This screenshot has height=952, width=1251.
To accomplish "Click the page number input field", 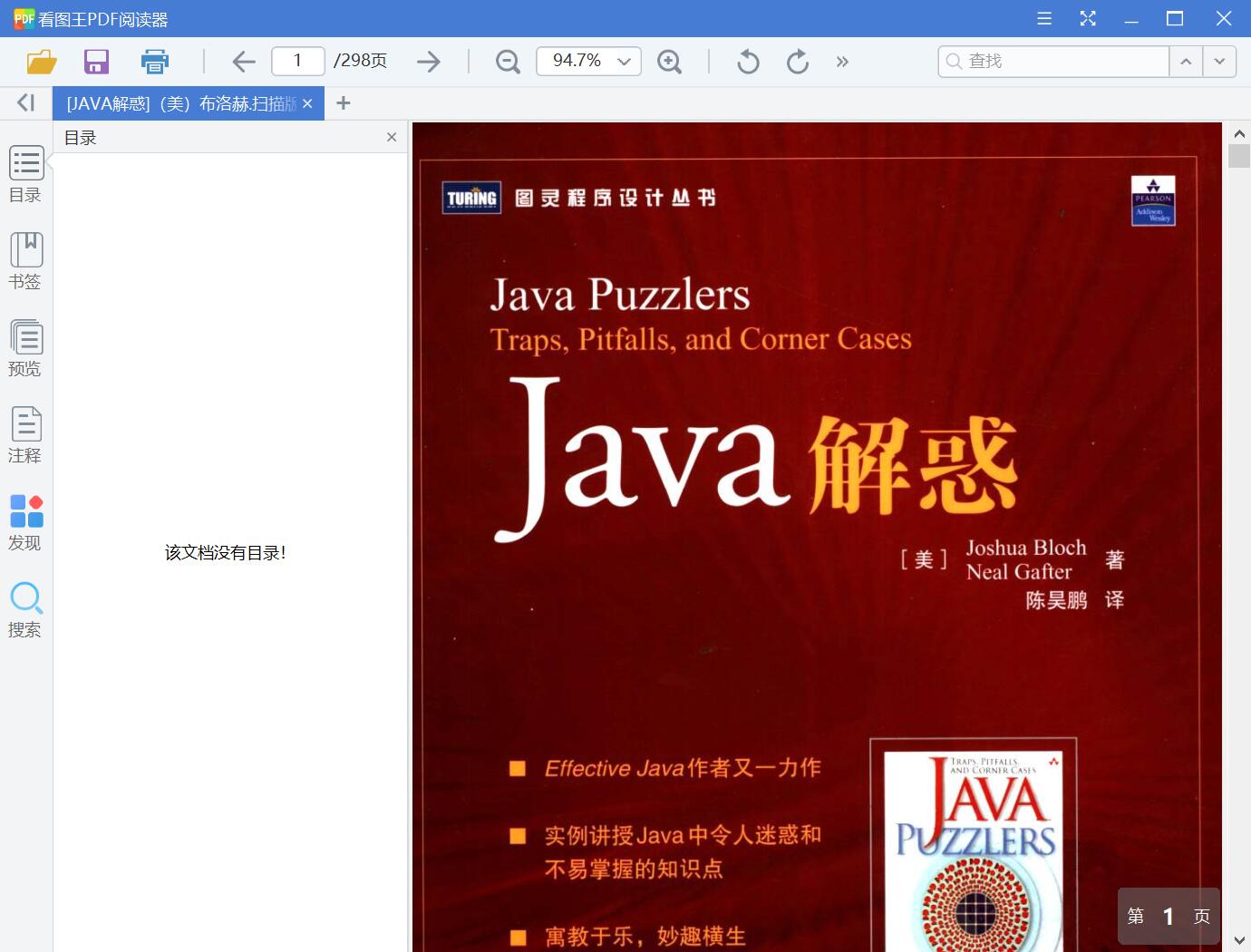I will [297, 61].
